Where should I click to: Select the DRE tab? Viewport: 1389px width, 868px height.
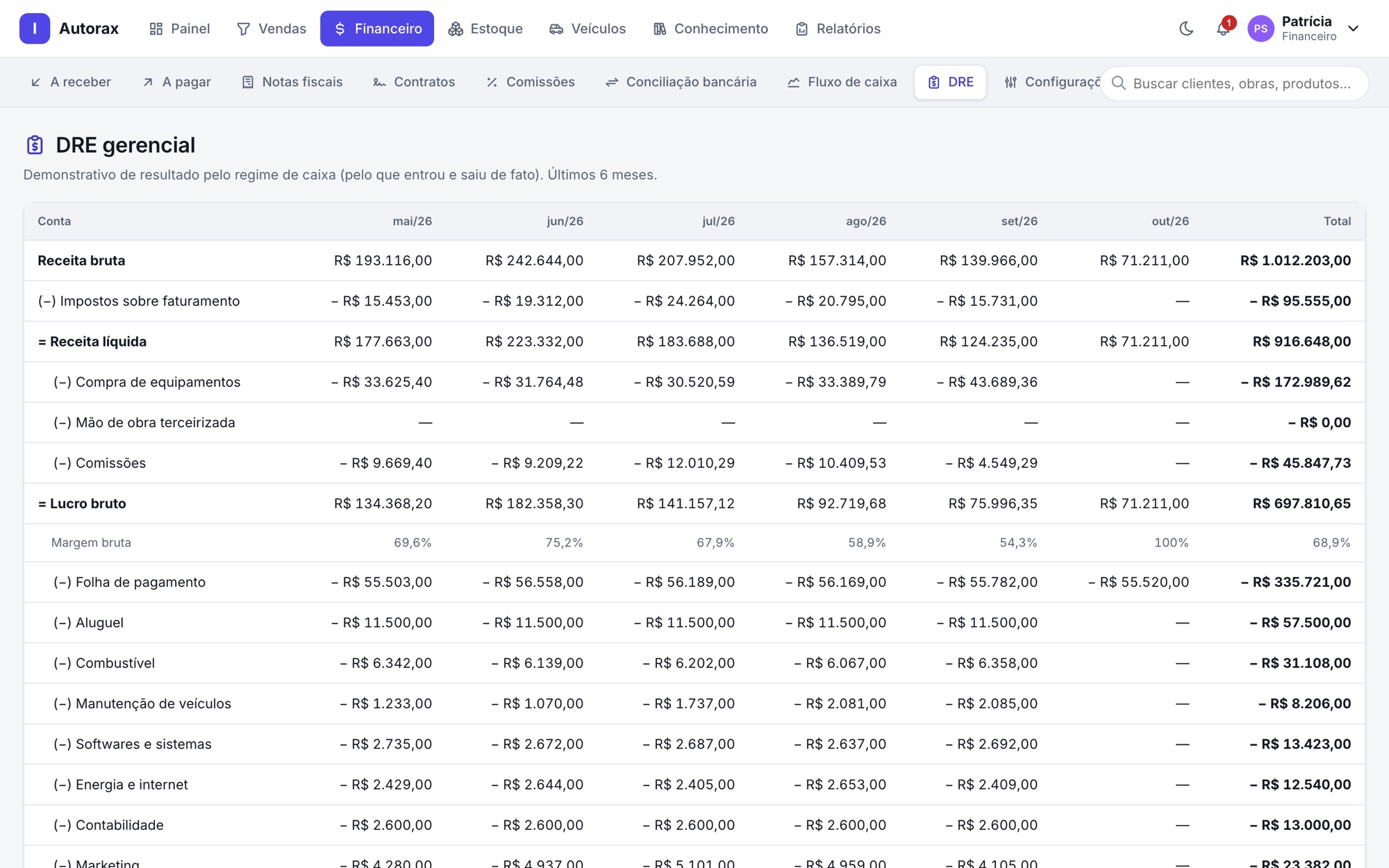click(x=950, y=82)
